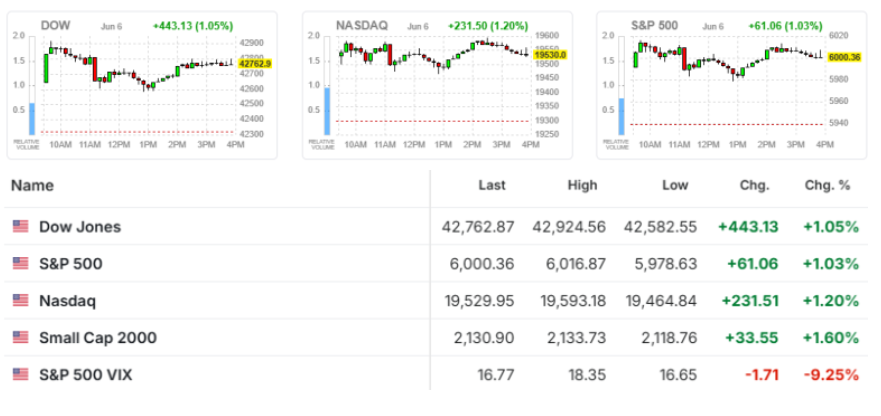Click VIX high value 18.35
The width and height of the screenshot is (881, 416).
pyautogui.click(x=589, y=375)
